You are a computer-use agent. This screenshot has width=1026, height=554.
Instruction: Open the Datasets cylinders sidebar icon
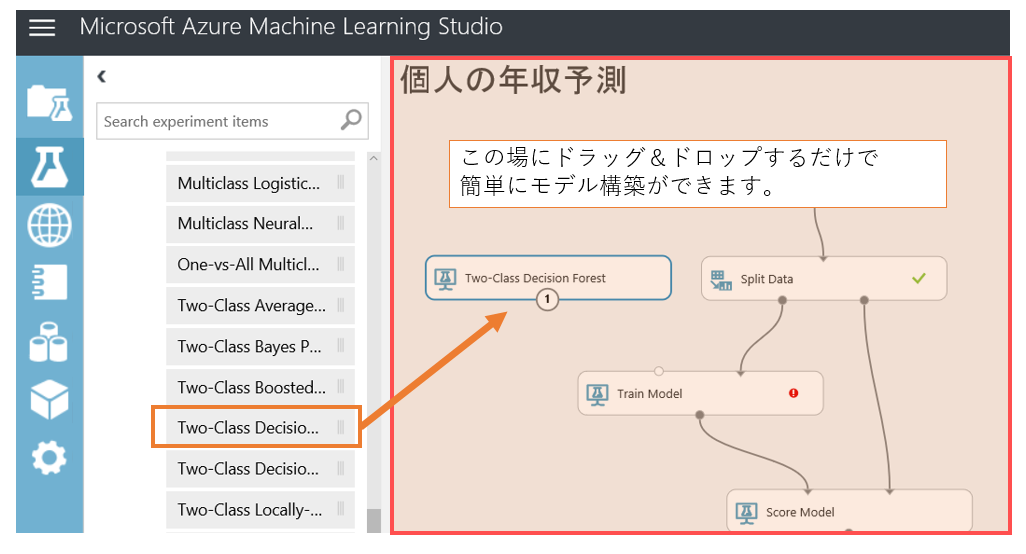[x=49, y=342]
